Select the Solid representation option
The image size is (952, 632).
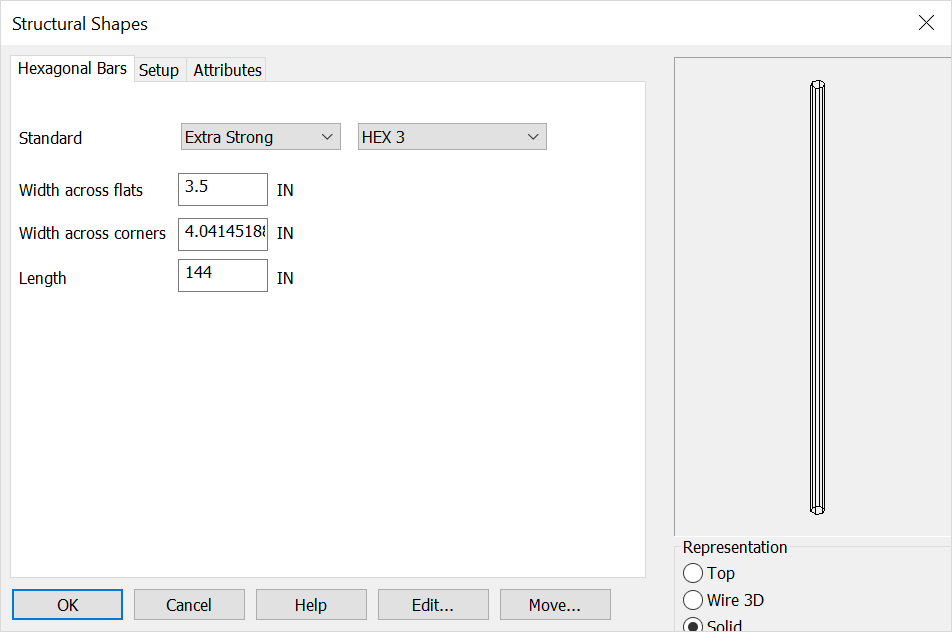[x=693, y=625]
